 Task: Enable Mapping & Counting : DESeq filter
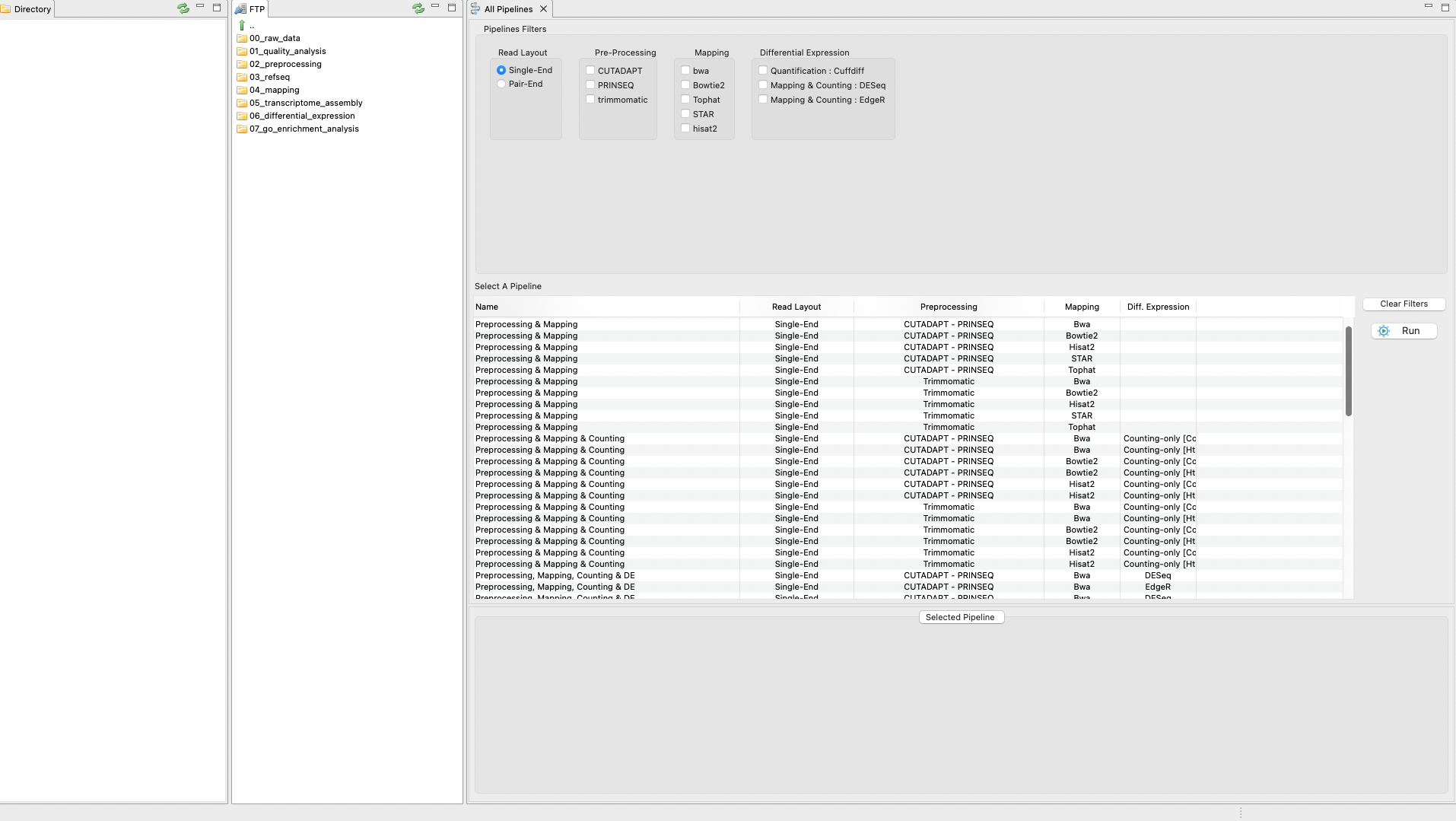pyautogui.click(x=763, y=85)
